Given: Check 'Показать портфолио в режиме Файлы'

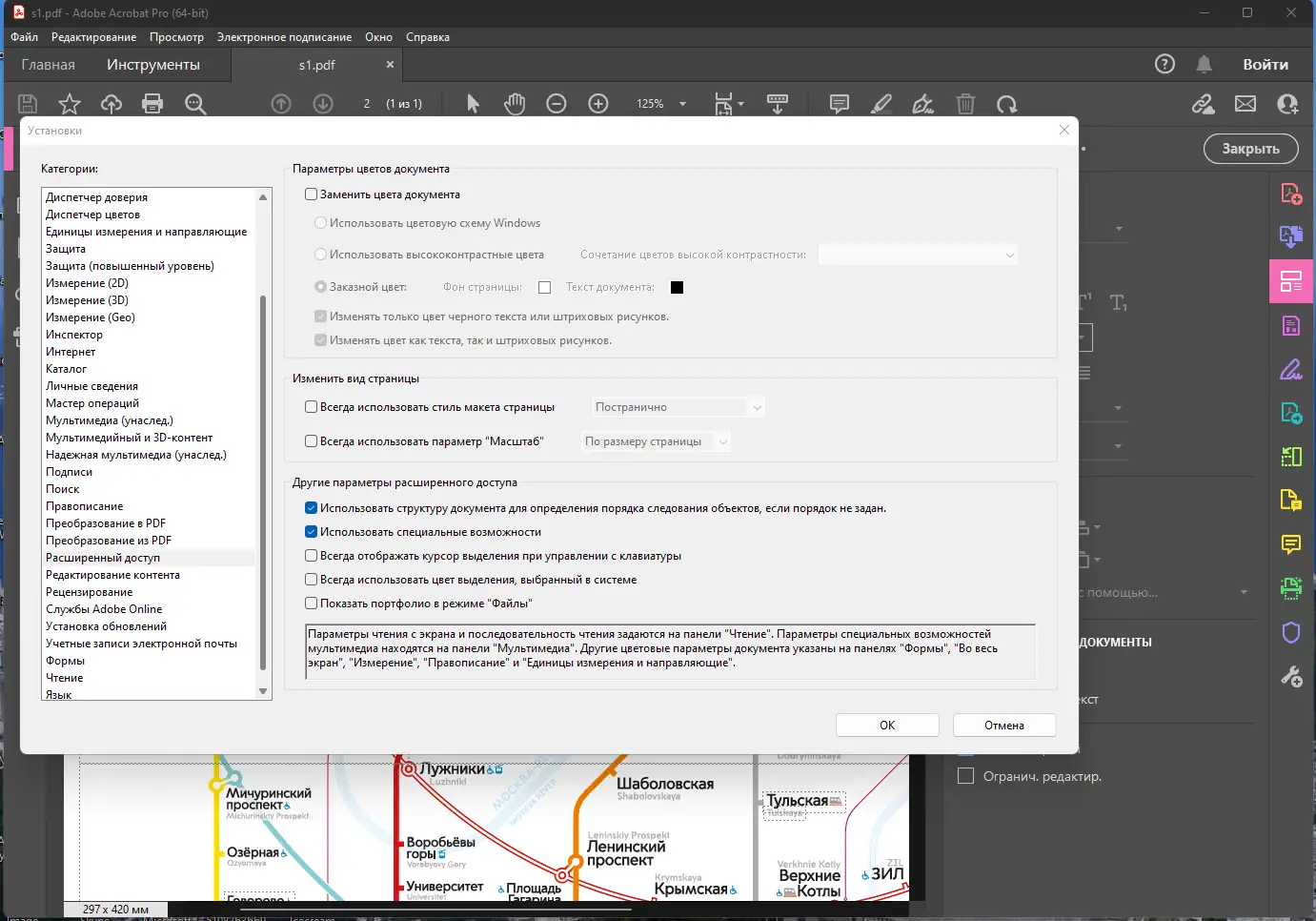Looking at the screenshot, I should 311,604.
